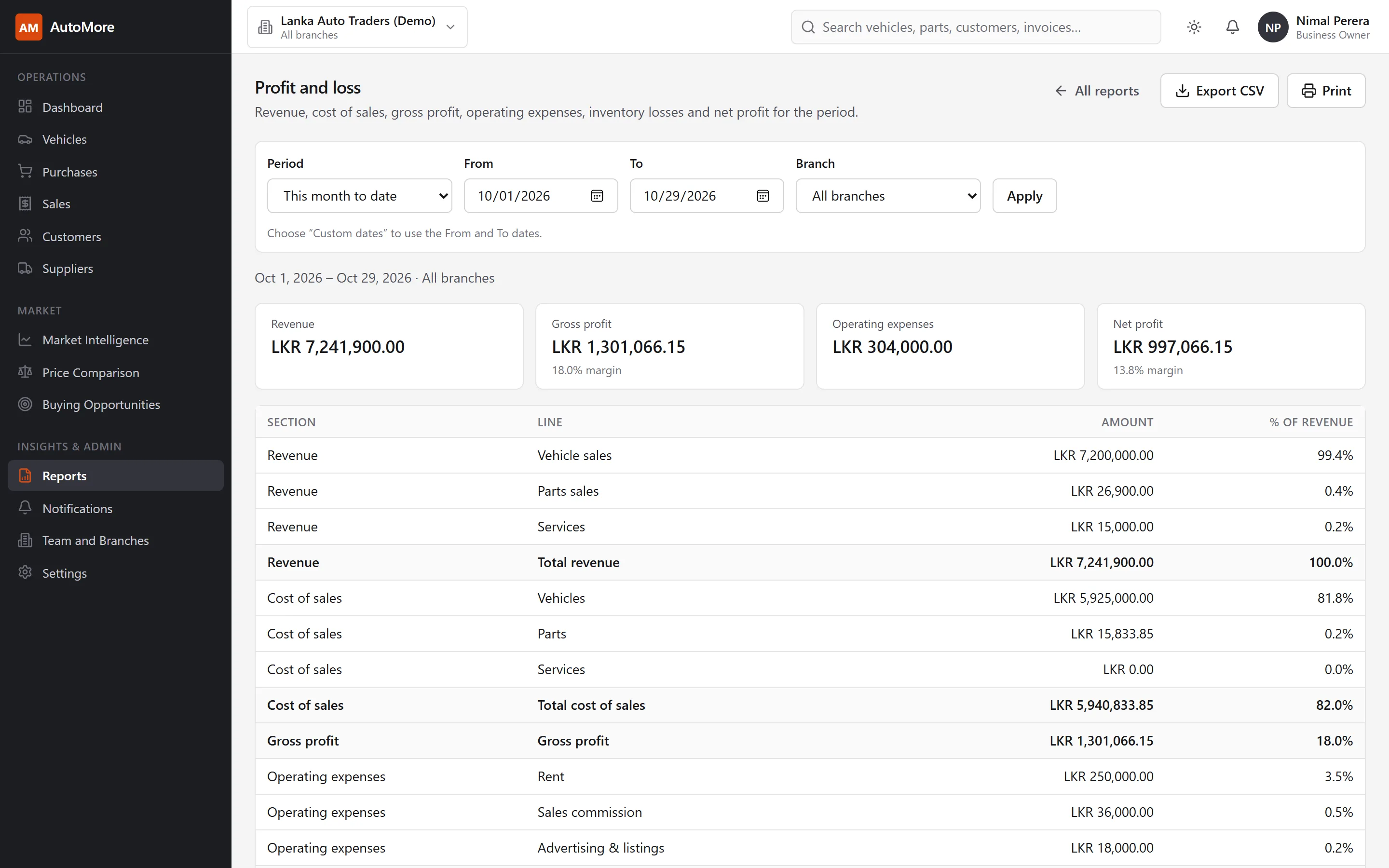Open the notifications bell in header

(x=1232, y=27)
